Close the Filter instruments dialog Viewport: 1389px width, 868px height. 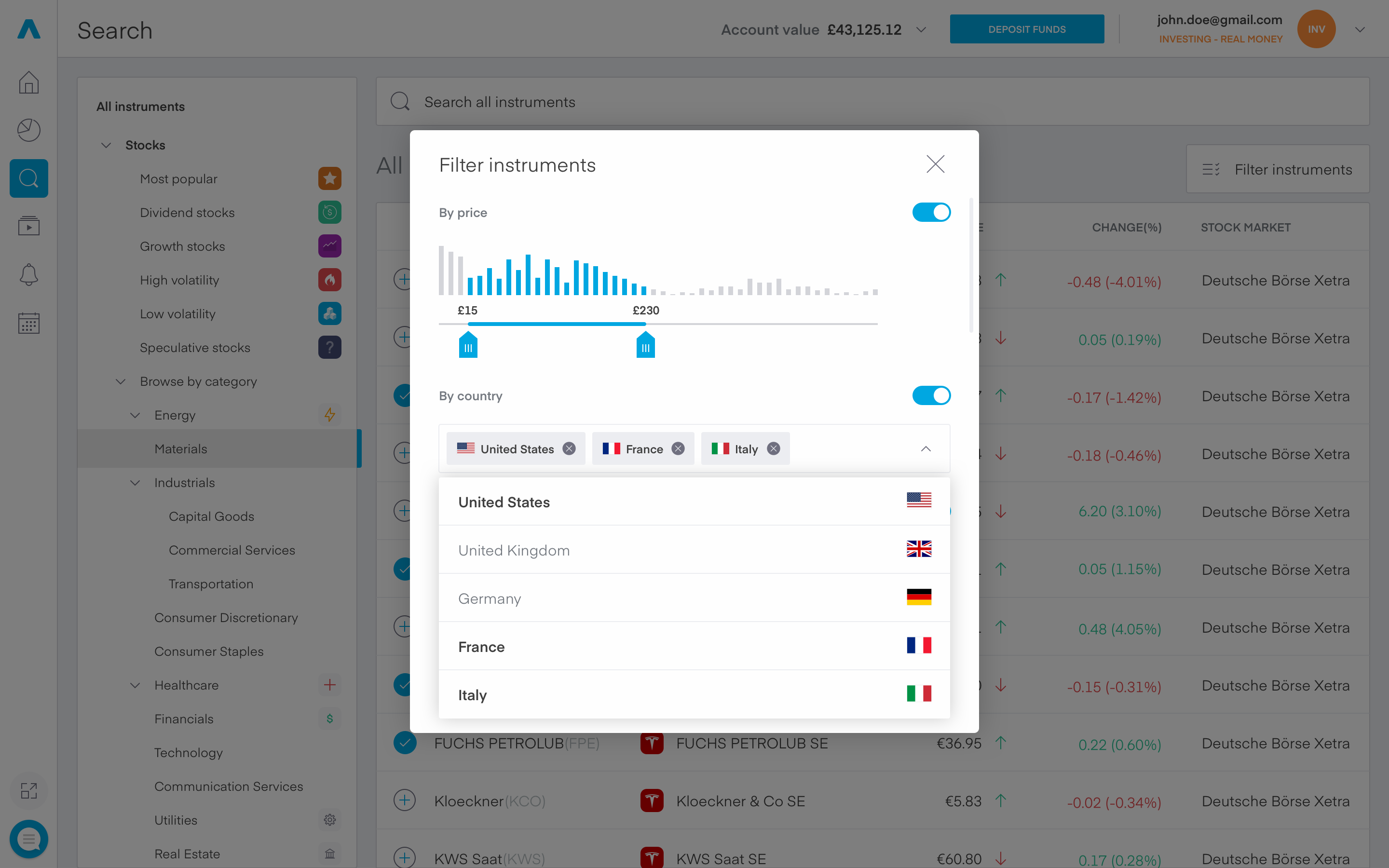[x=936, y=164]
